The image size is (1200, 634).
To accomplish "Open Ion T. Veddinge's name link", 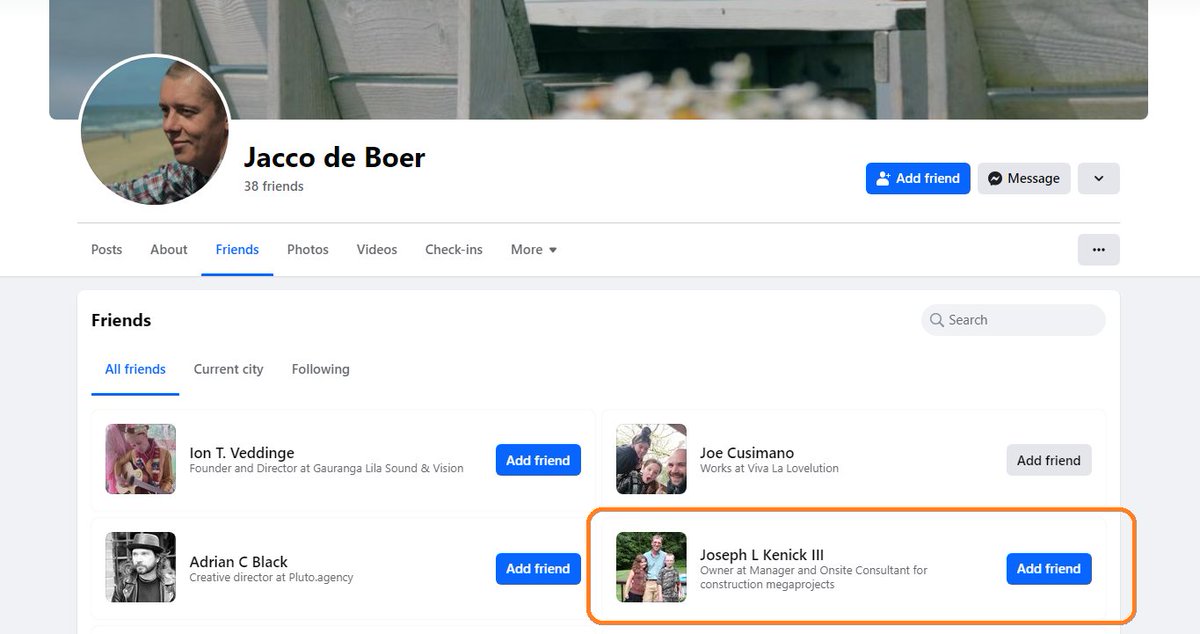I will click(242, 452).
